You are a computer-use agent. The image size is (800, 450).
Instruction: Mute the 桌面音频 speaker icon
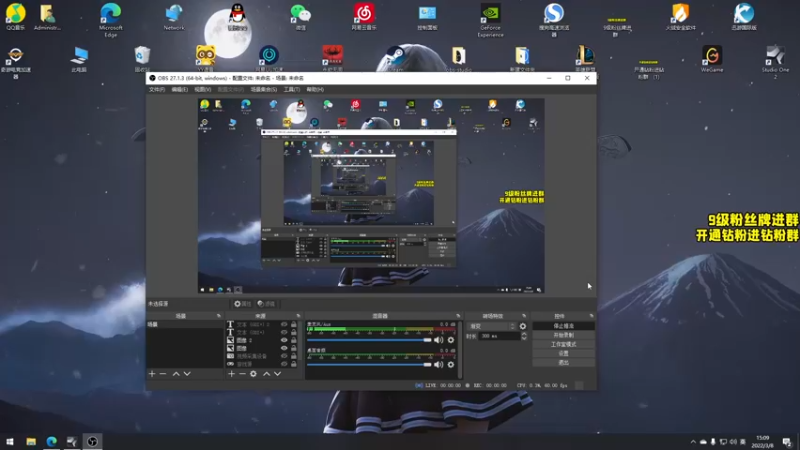tap(439, 364)
